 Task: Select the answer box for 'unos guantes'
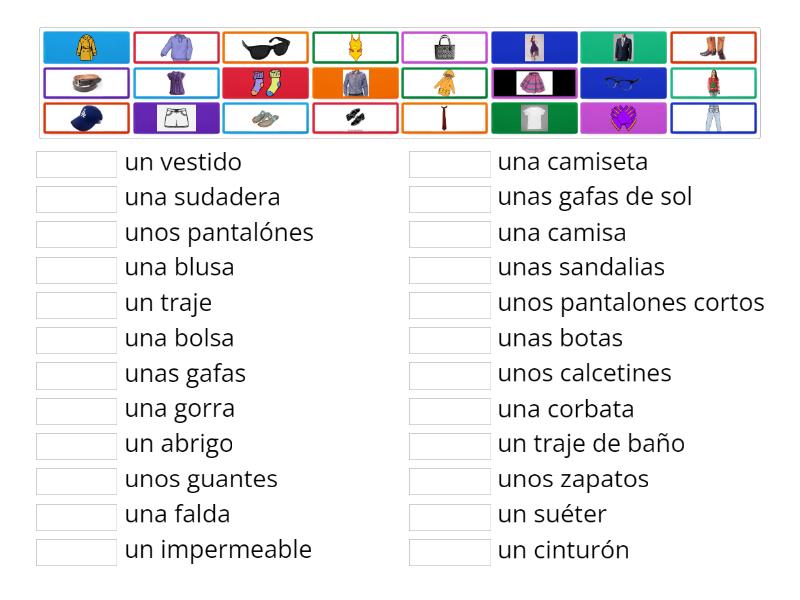75,478
